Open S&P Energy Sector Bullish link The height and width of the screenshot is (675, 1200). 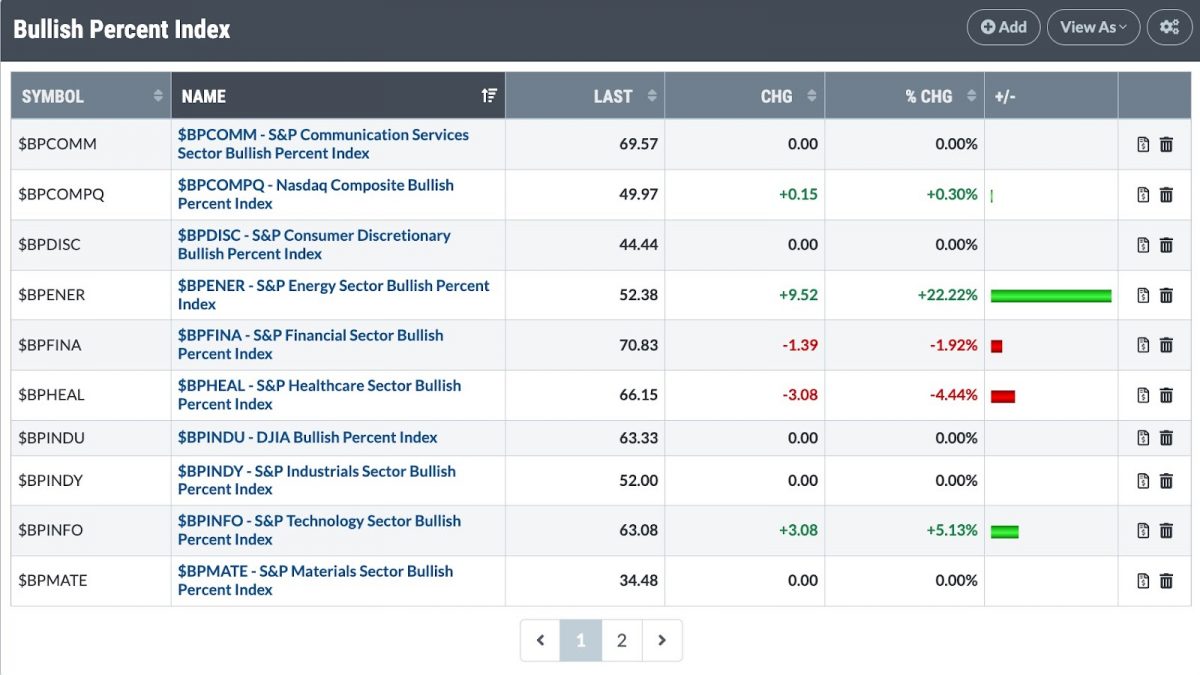click(334, 294)
